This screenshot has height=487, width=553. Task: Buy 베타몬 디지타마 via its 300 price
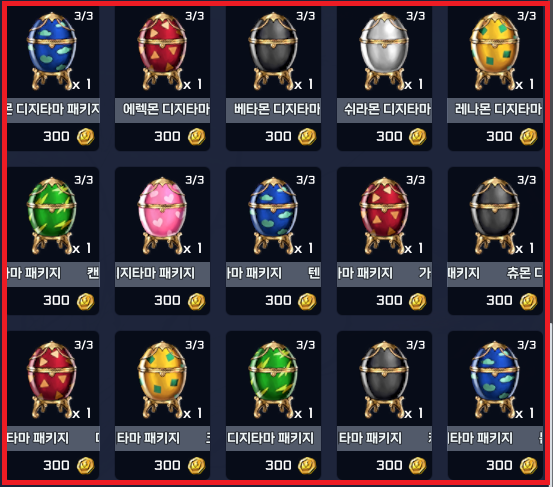point(278,136)
